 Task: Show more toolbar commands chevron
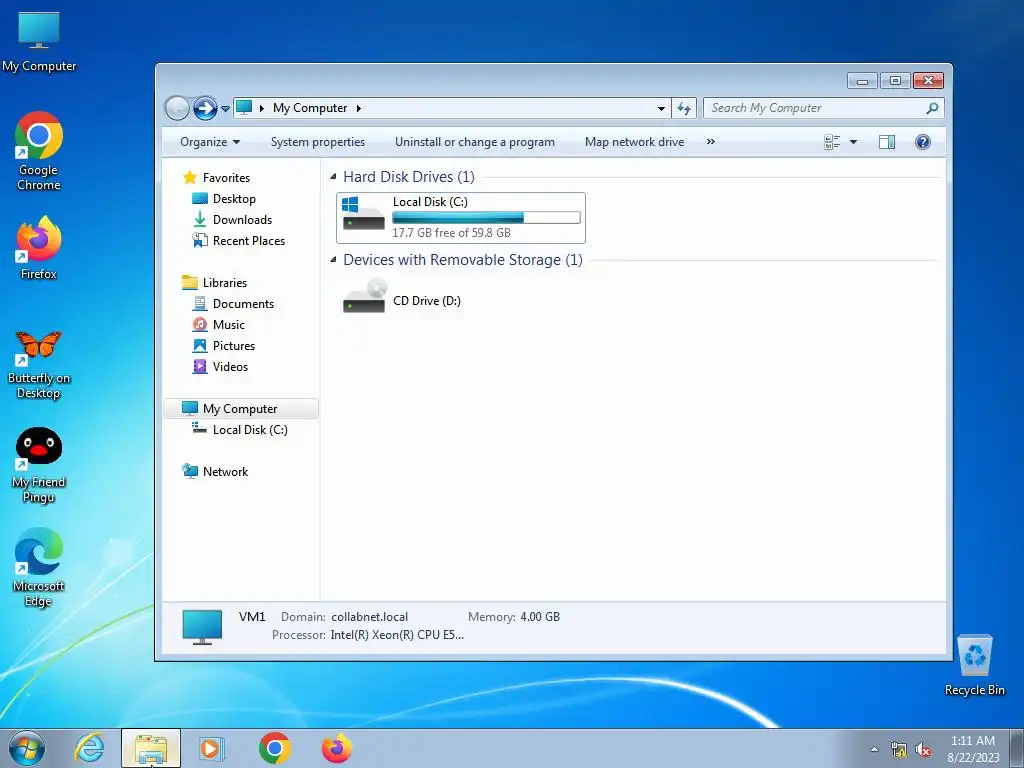click(711, 142)
